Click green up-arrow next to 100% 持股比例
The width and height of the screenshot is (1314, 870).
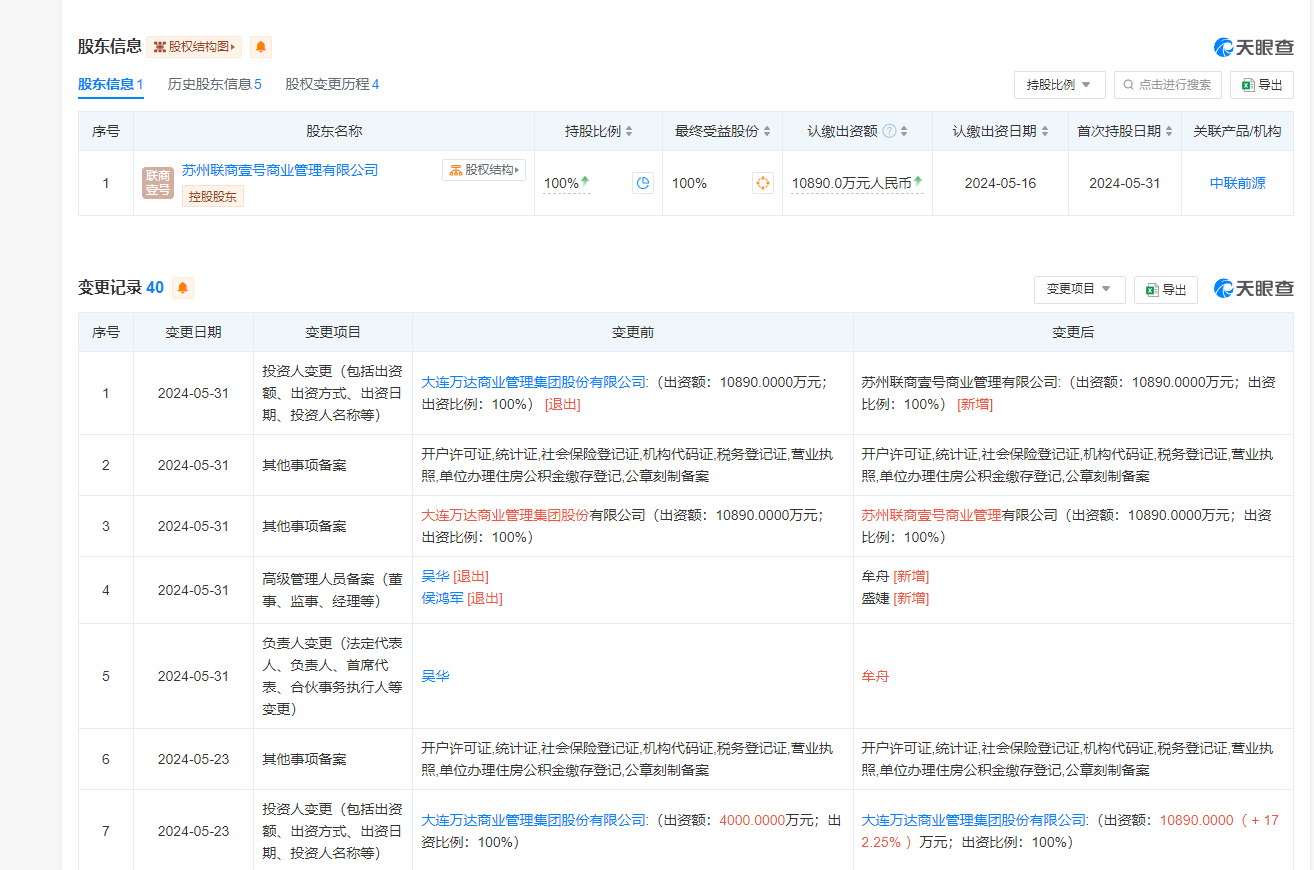tap(585, 181)
